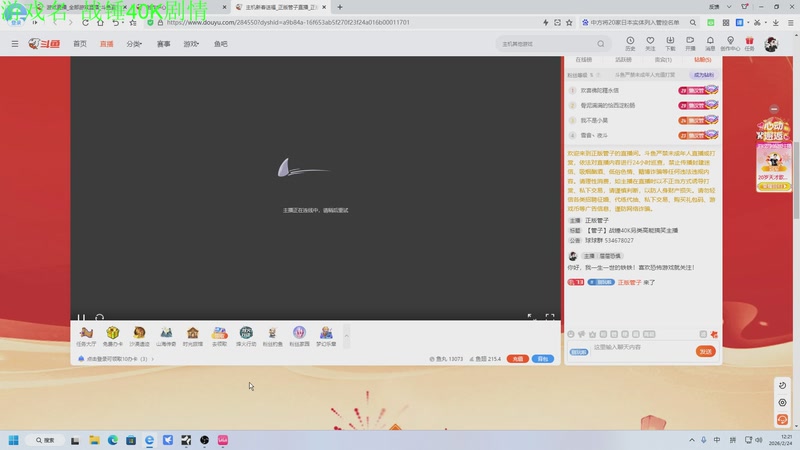The width and height of the screenshot is (800, 450).
Task: Click crown noble icon in chat toolbar
Action: [x=592, y=334]
